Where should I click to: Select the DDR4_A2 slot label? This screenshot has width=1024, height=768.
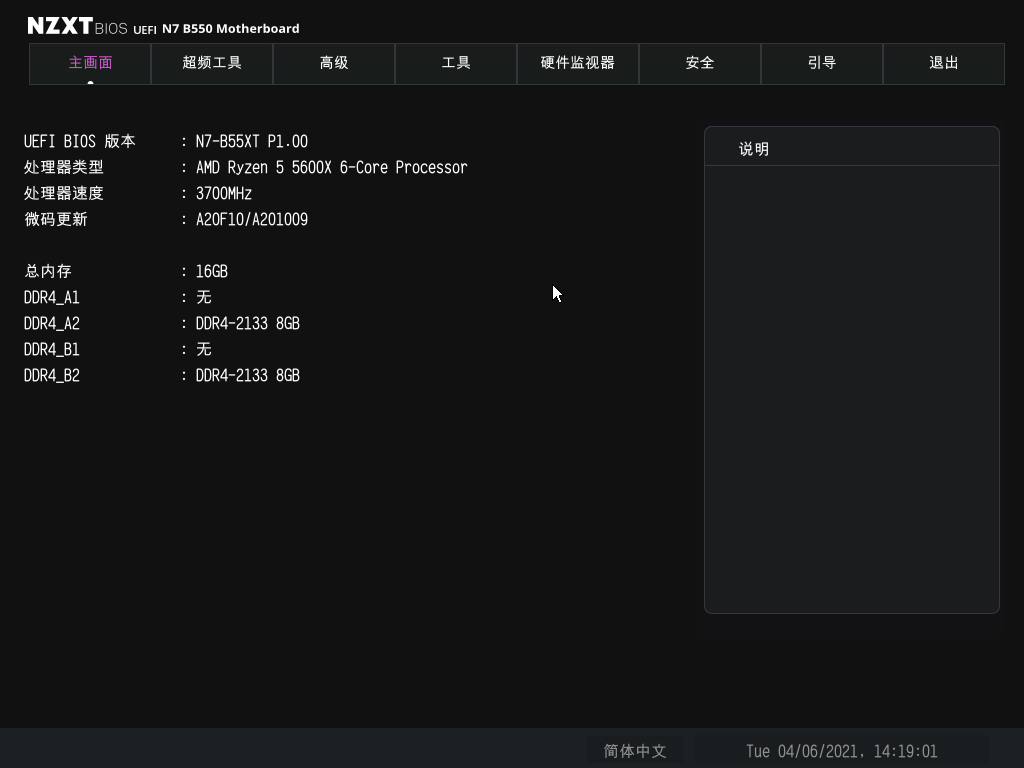click(52, 323)
